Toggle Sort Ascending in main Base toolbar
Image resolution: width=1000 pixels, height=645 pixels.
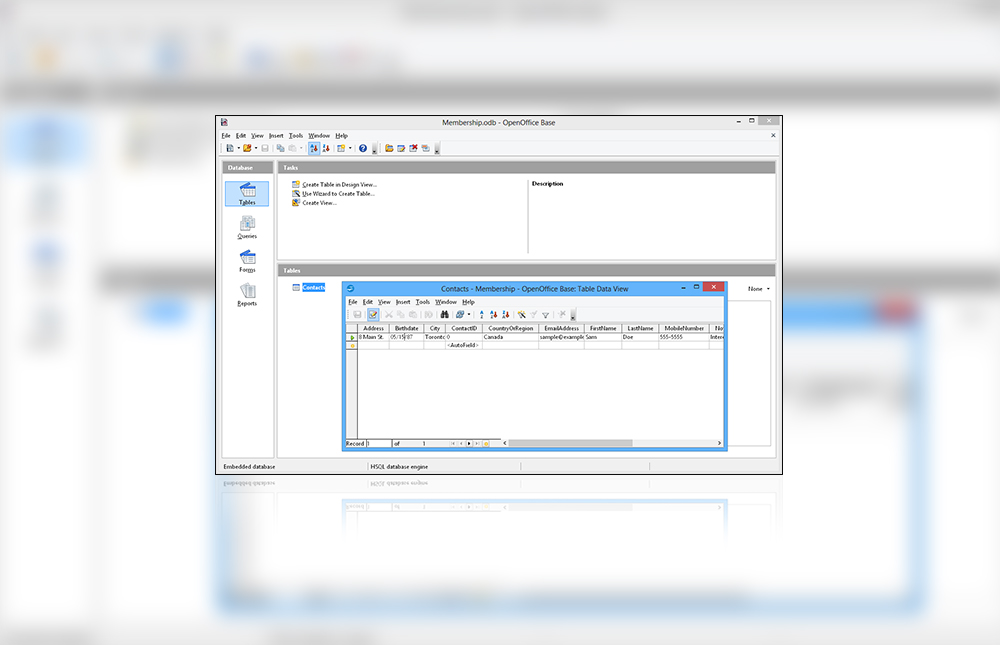tap(314, 148)
